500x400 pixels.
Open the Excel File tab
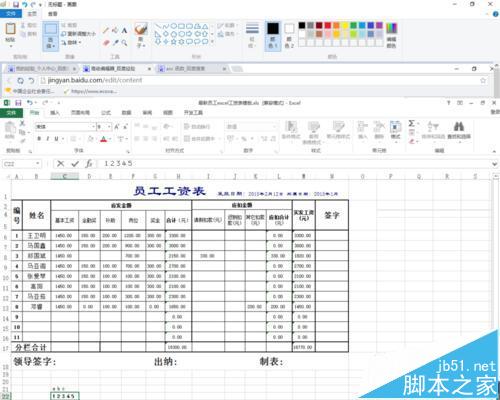11,113
